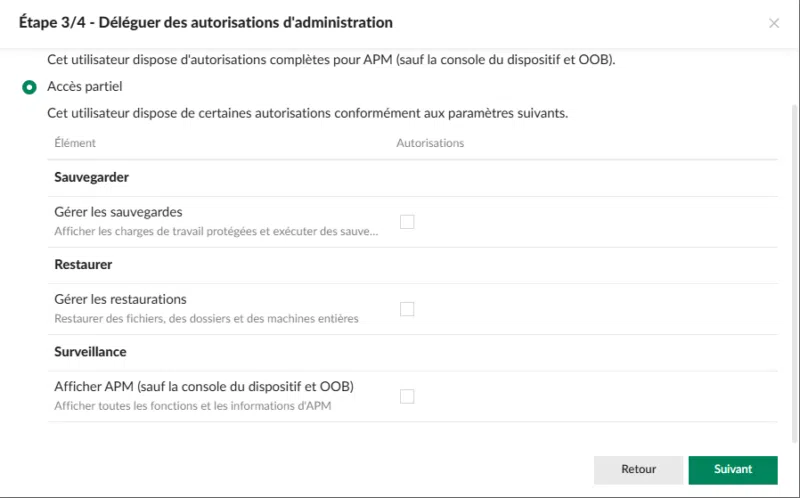Close the delegation dialog with the X icon
800x498 pixels.
pyautogui.click(x=774, y=23)
